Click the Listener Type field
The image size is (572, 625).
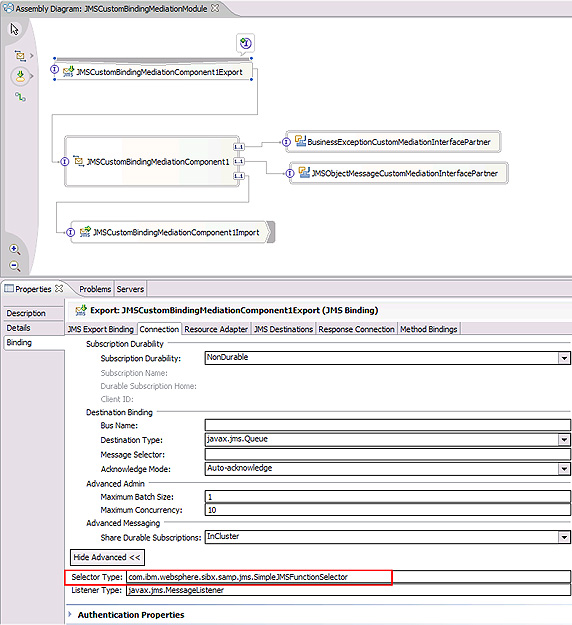coord(348,590)
